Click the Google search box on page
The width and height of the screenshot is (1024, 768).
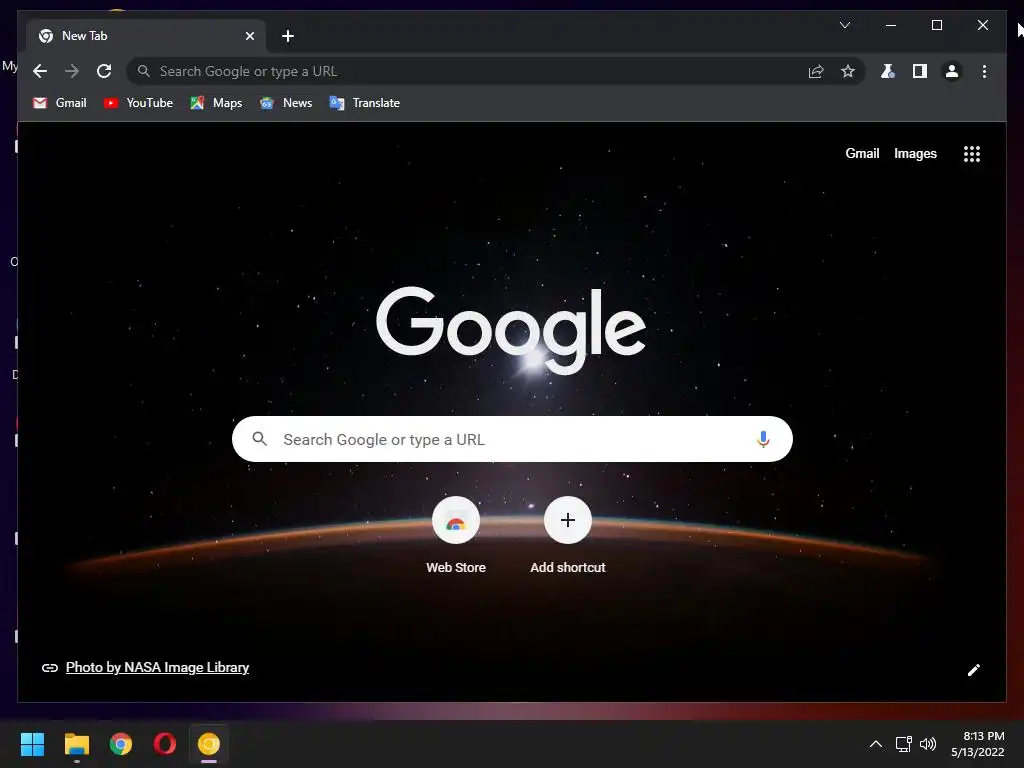click(x=512, y=439)
